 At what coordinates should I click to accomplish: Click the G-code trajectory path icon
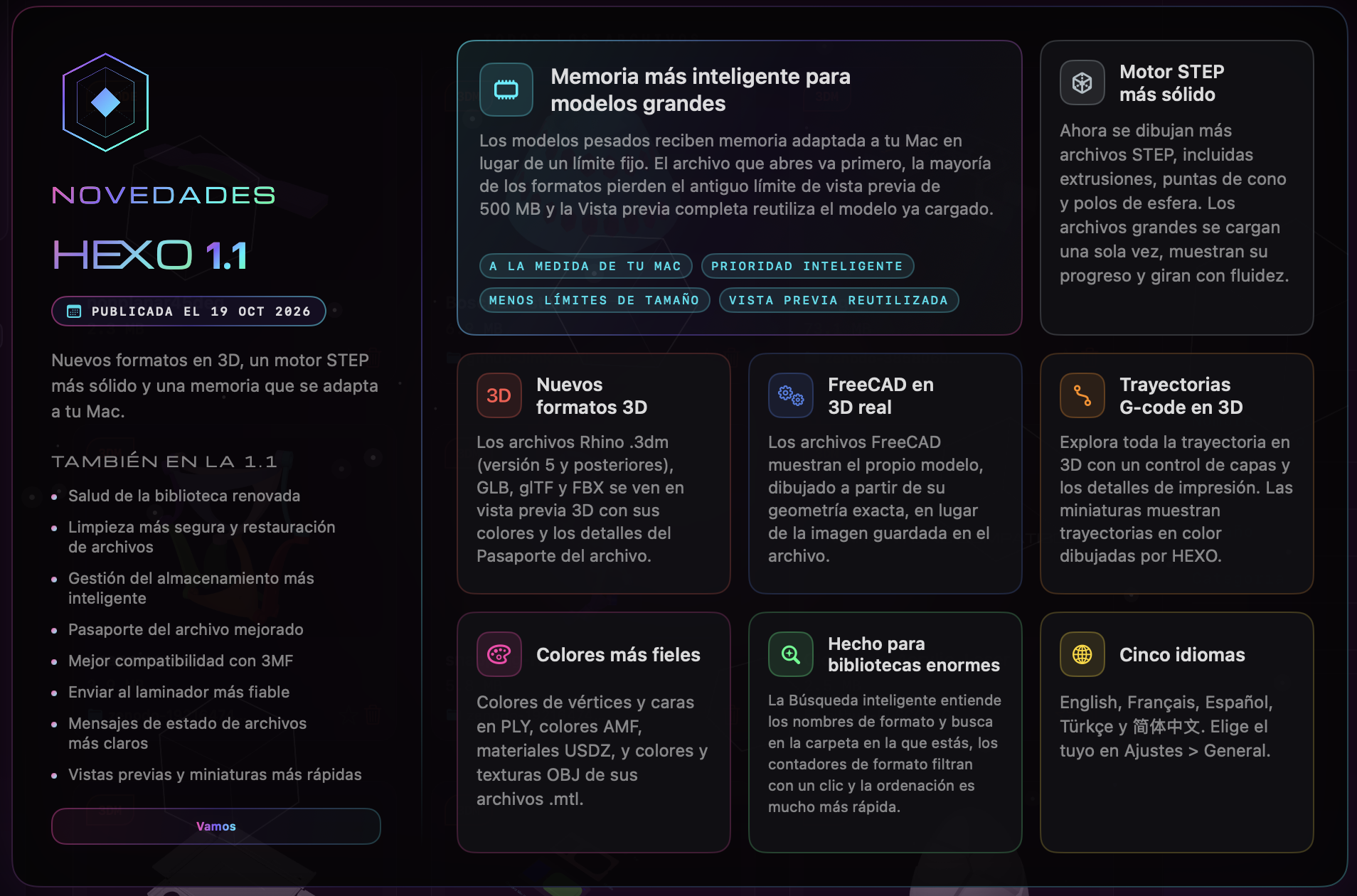click(x=1082, y=395)
